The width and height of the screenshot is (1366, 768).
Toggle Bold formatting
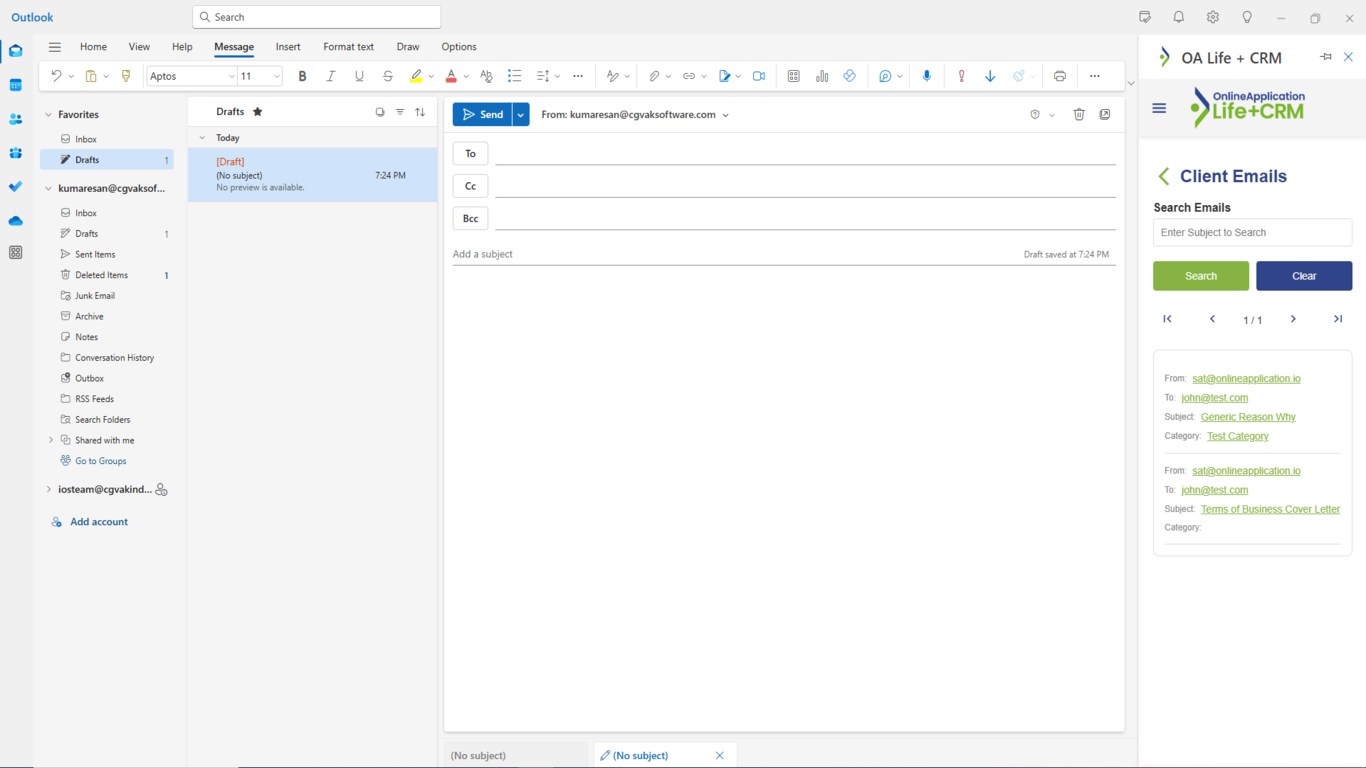click(302, 76)
